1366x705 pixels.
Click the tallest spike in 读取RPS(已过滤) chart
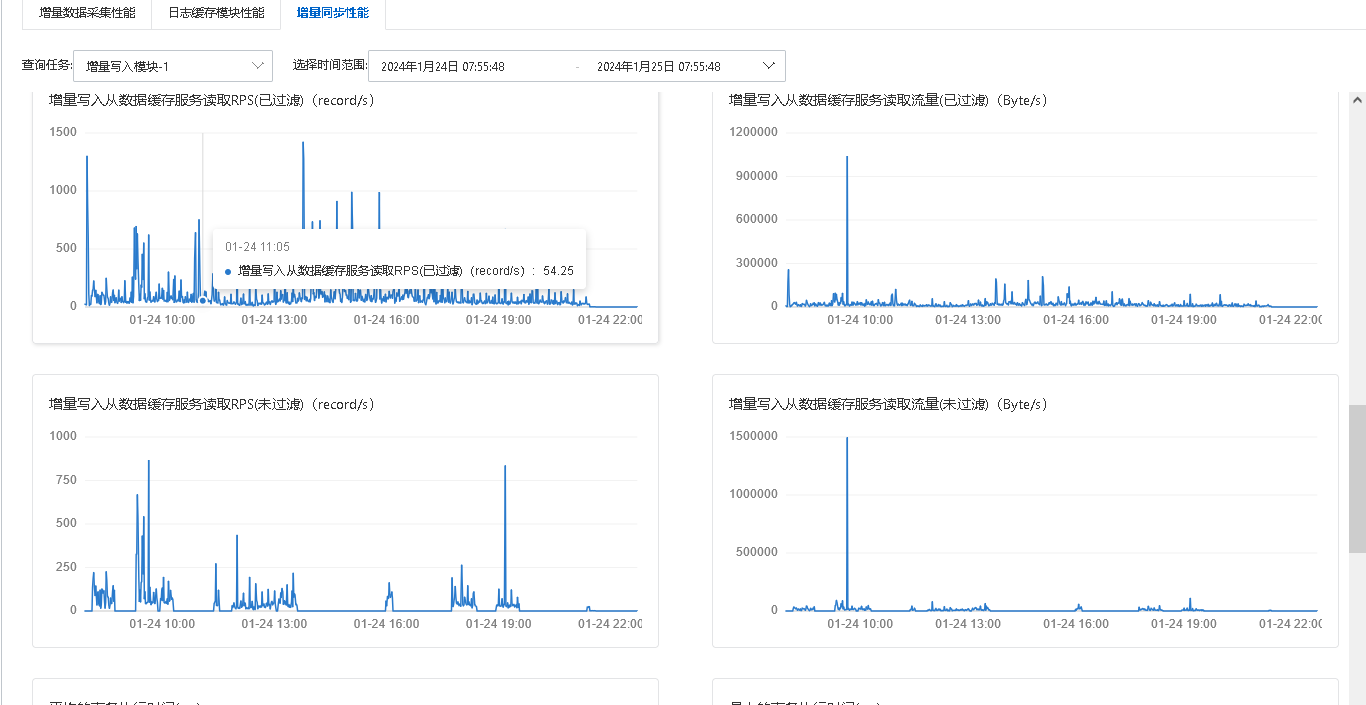click(x=303, y=143)
